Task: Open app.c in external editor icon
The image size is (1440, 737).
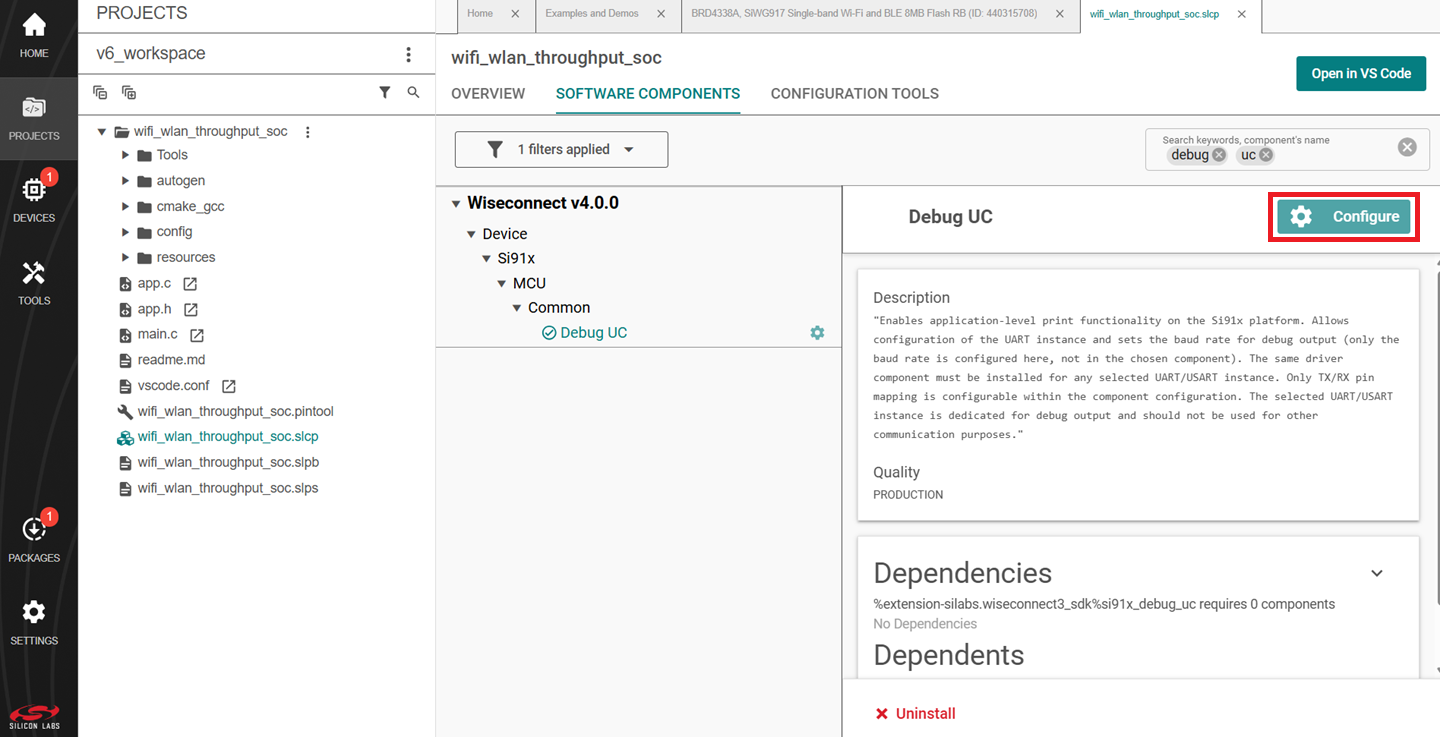Action: [190, 284]
